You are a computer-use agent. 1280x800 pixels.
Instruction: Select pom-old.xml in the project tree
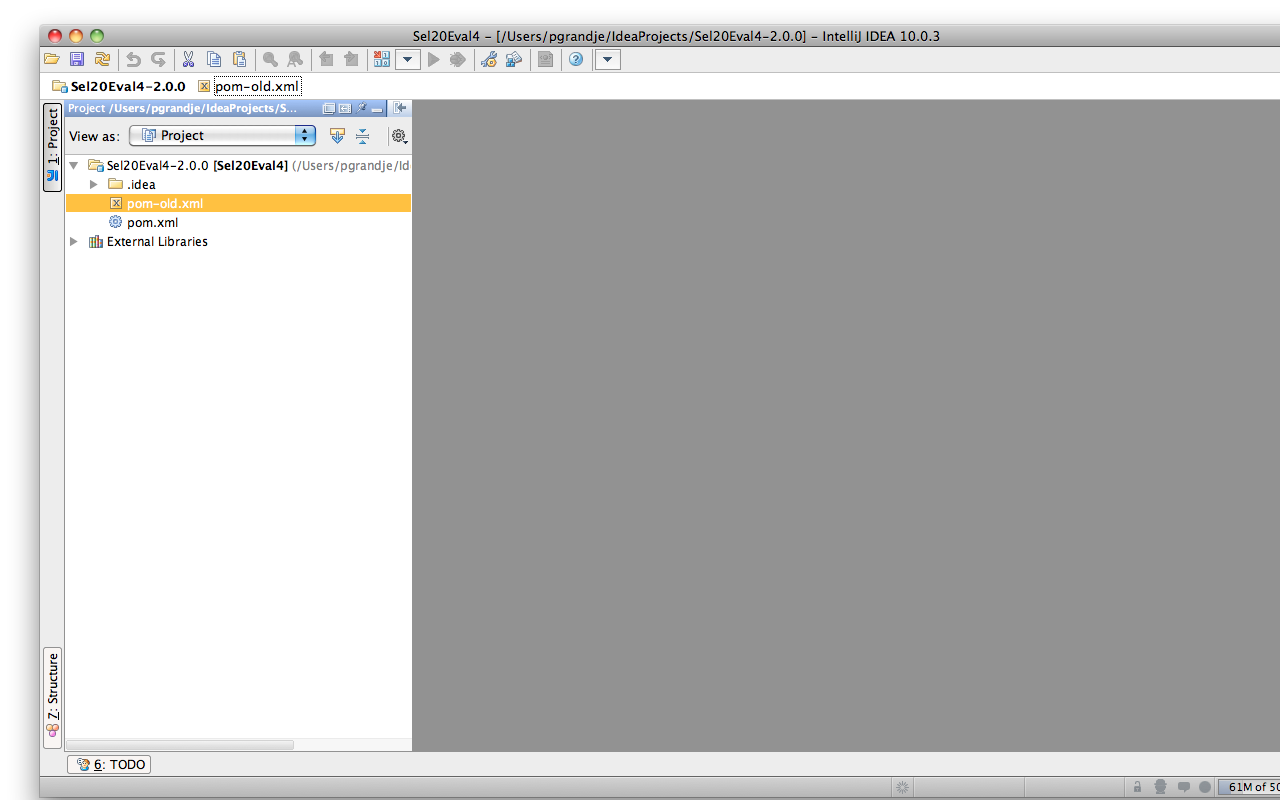pyautogui.click(x=238, y=203)
